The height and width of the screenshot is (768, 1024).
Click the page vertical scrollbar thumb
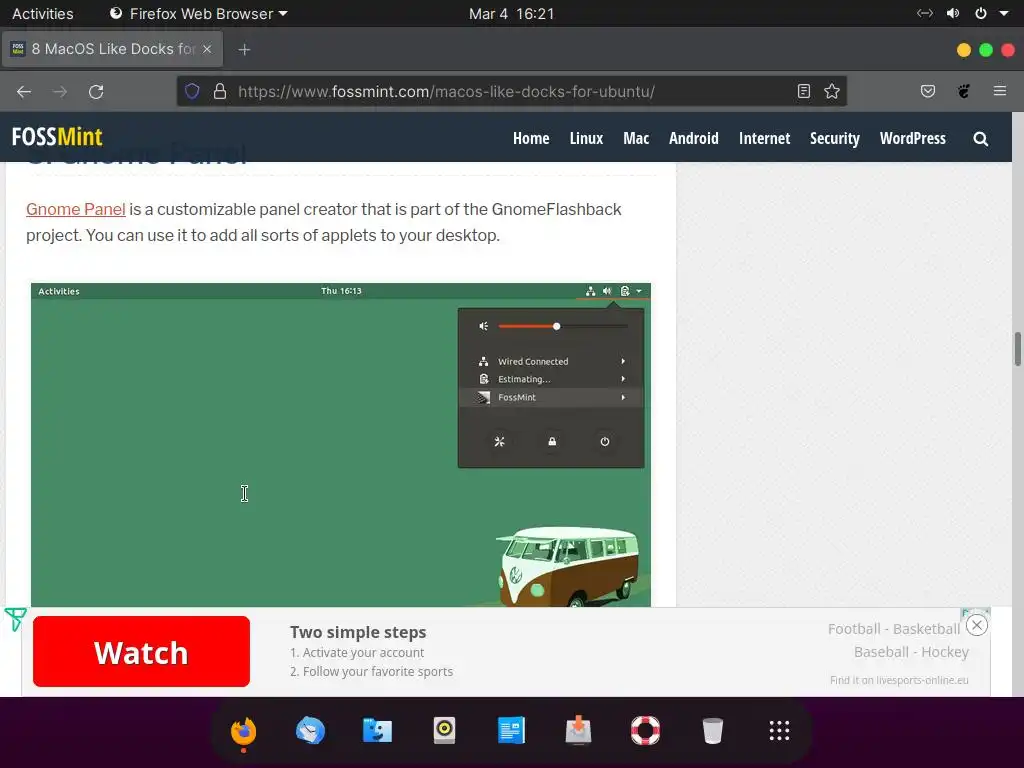pos(1017,349)
